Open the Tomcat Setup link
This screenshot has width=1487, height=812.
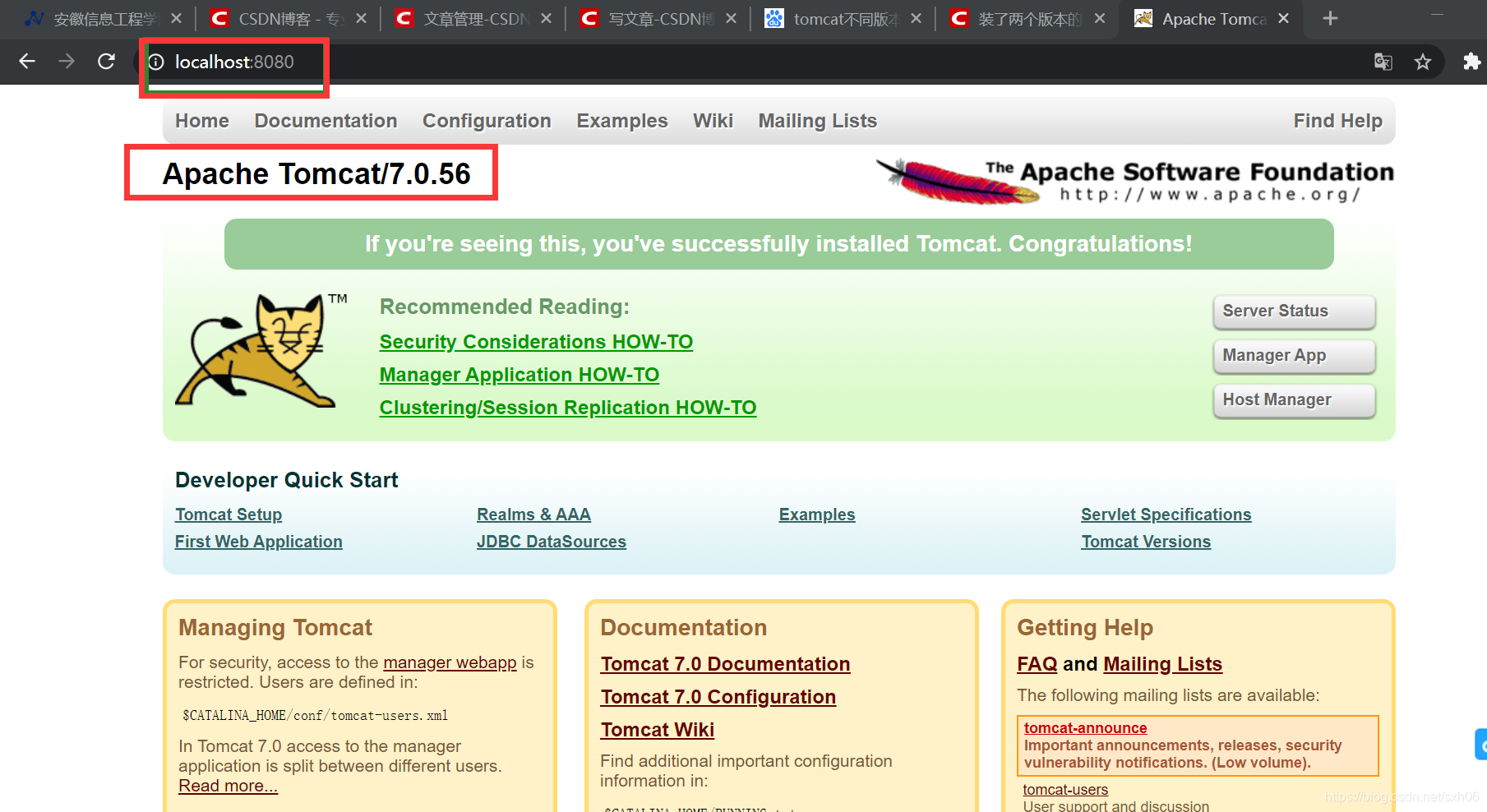tap(229, 514)
